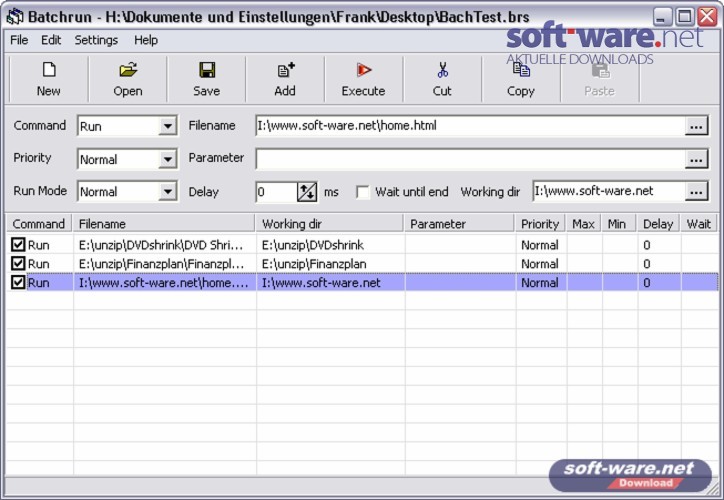The height and width of the screenshot is (500, 724).
Task: Click the Open folder toolbar icon
Action: point(128,70)
